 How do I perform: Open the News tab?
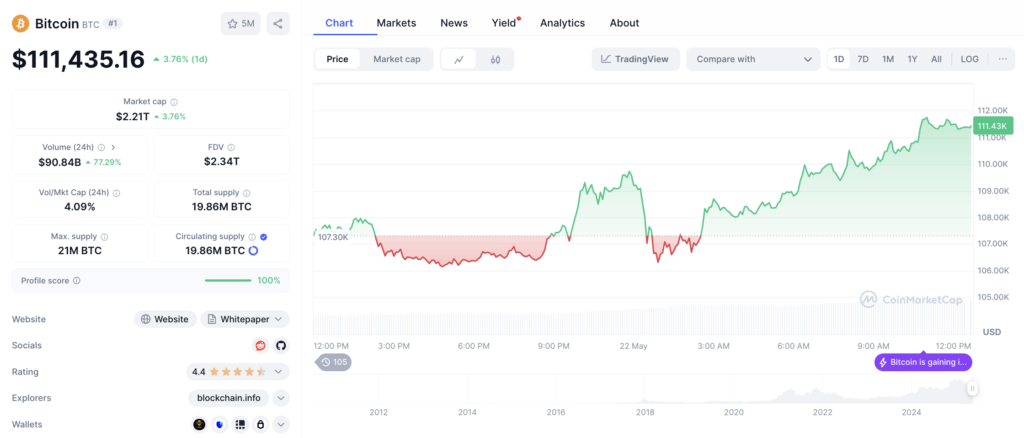point(454,23)
